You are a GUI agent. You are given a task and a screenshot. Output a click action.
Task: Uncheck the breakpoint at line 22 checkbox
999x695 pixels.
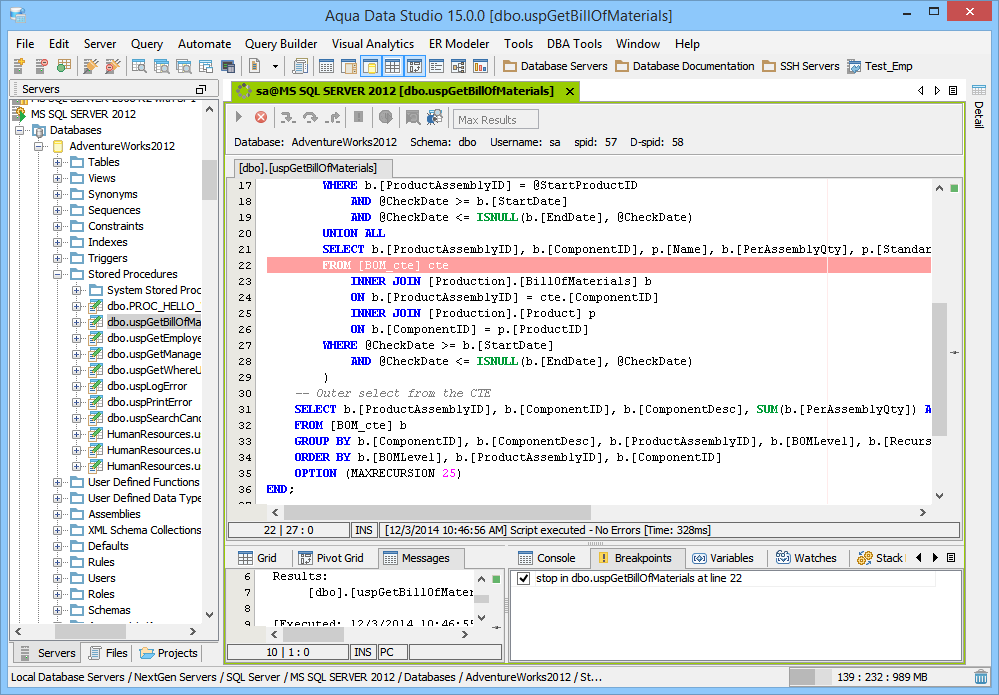point(524,578)
